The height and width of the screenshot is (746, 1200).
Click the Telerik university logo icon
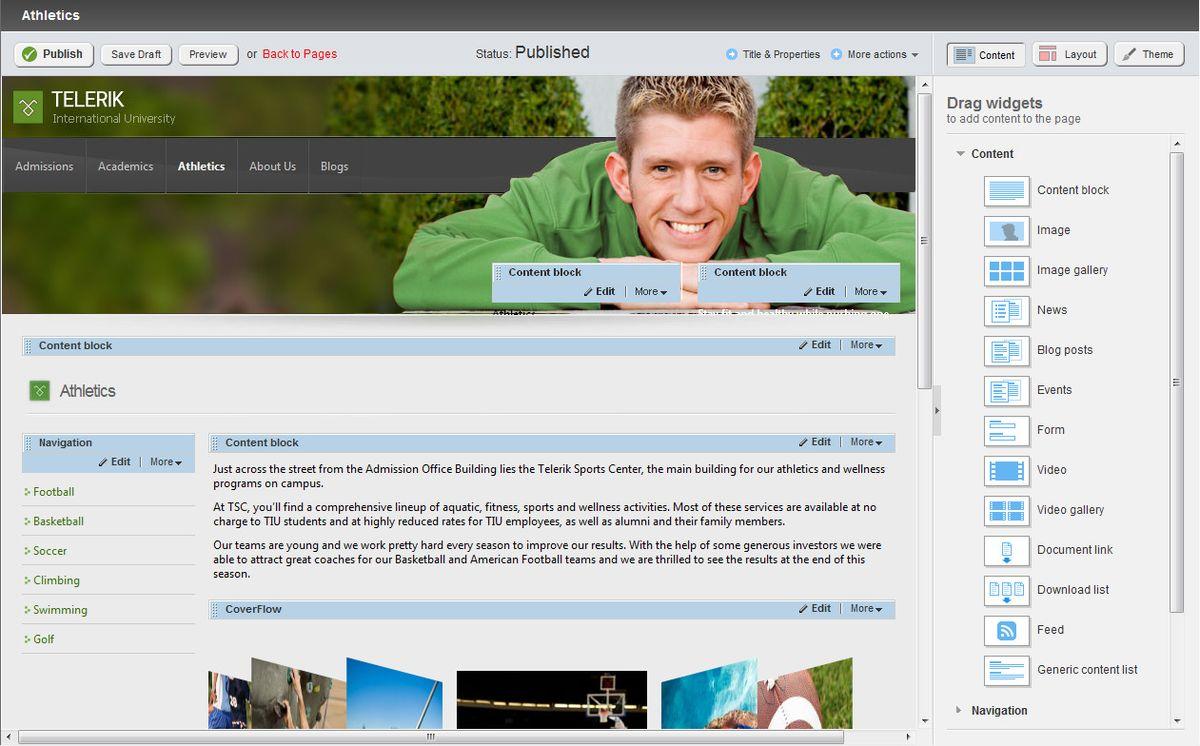click(28, 106)
